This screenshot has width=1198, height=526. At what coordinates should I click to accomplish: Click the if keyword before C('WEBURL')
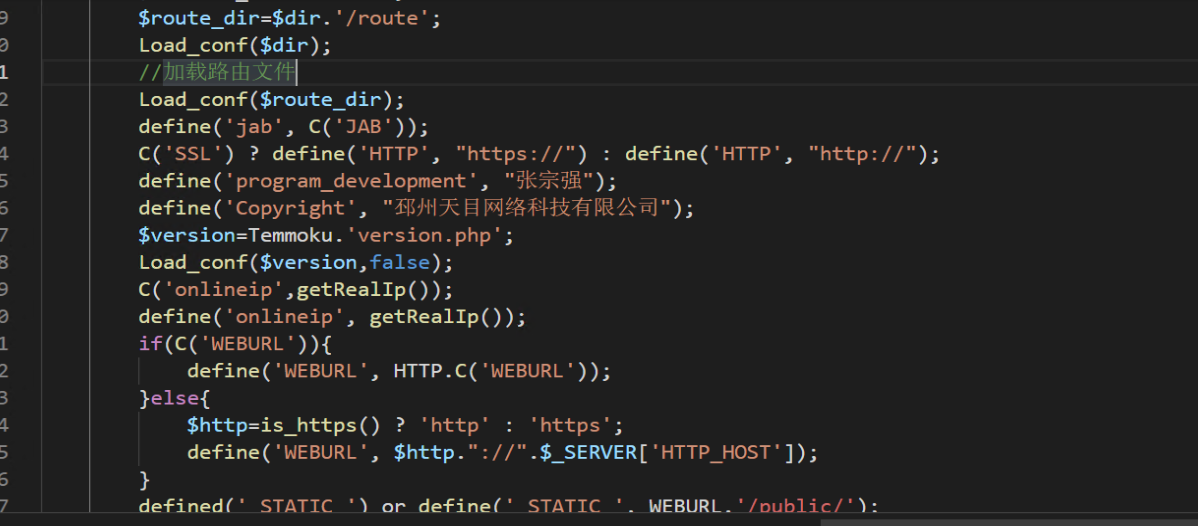pos(151,344)
